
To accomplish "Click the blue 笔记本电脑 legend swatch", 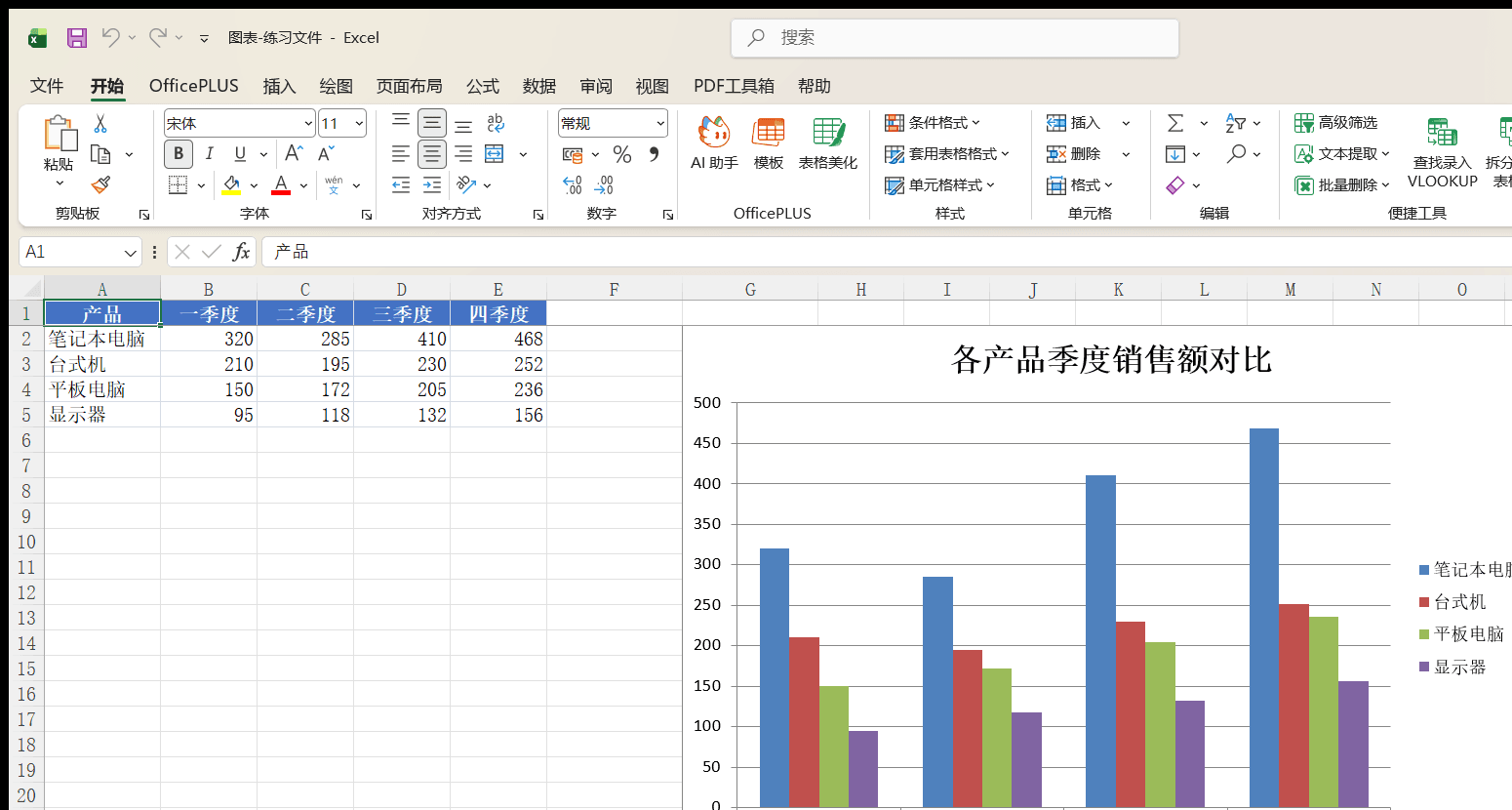I will tap(1424, 570).
